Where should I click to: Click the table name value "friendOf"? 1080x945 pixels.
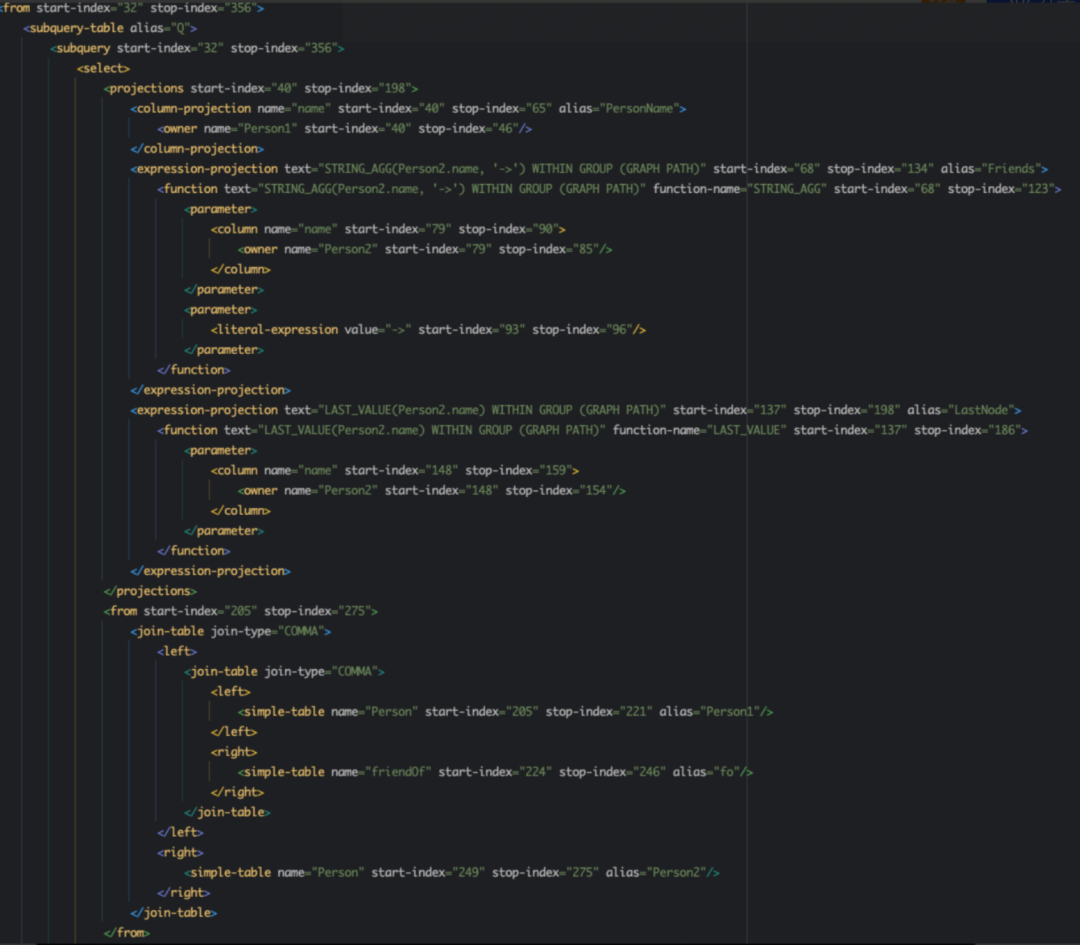(x=398, y=771)
